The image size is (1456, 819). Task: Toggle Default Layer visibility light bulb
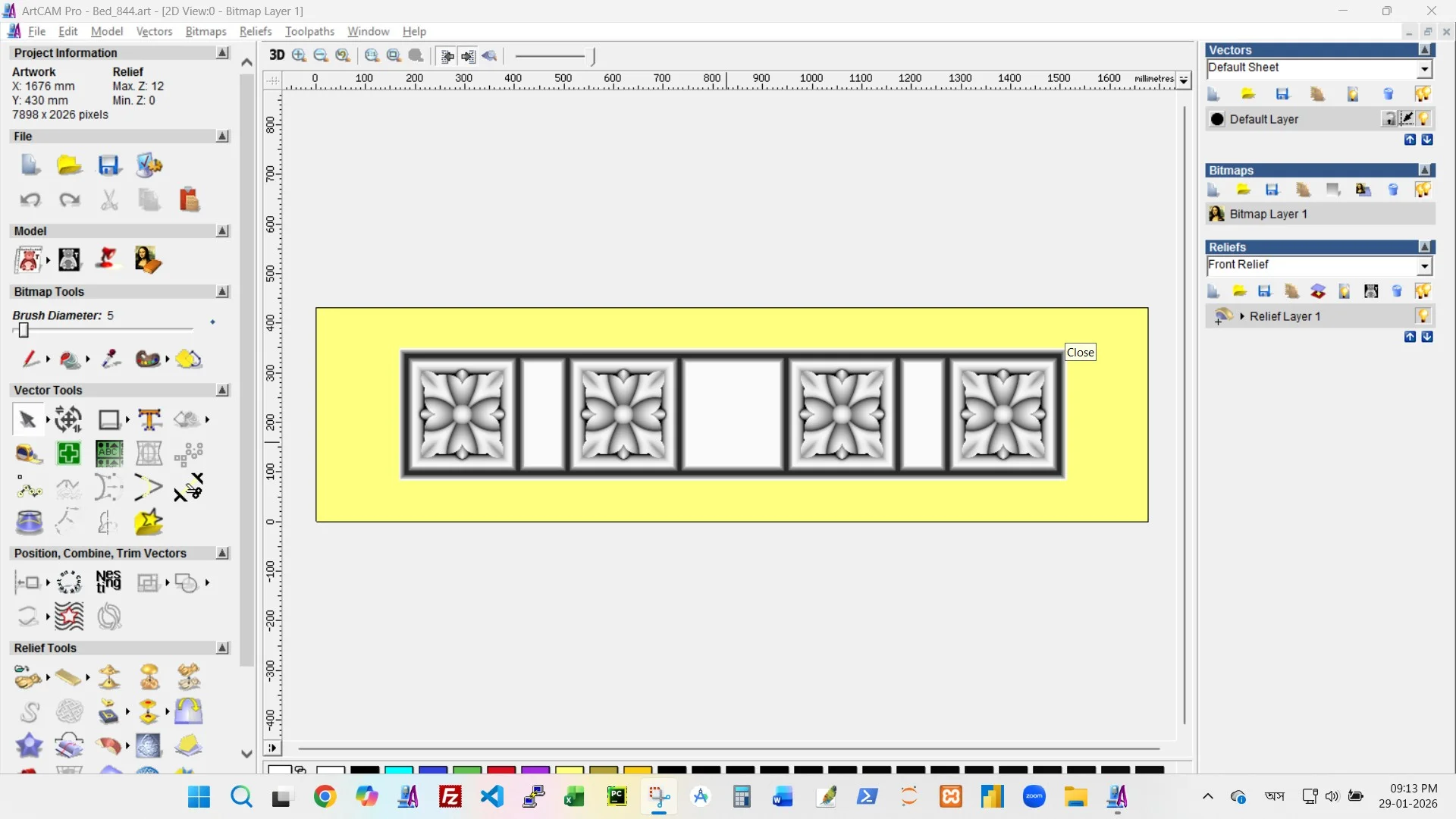click(x=1423, y=119)
